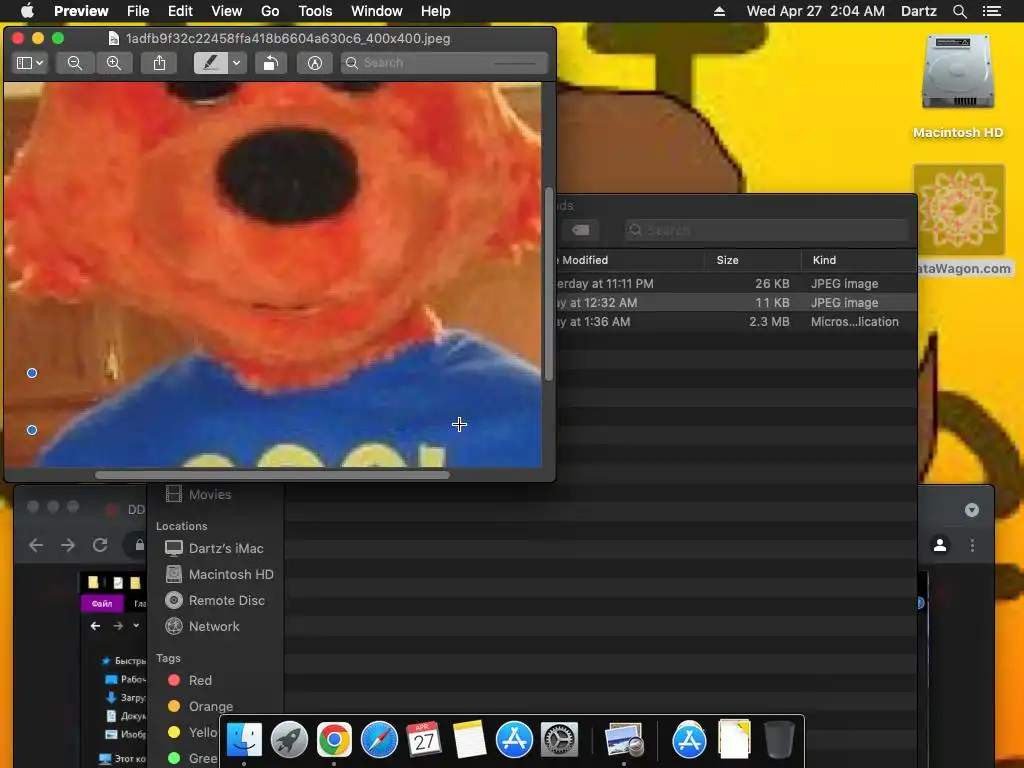Open the Window menu

click(x=377, y=11)
